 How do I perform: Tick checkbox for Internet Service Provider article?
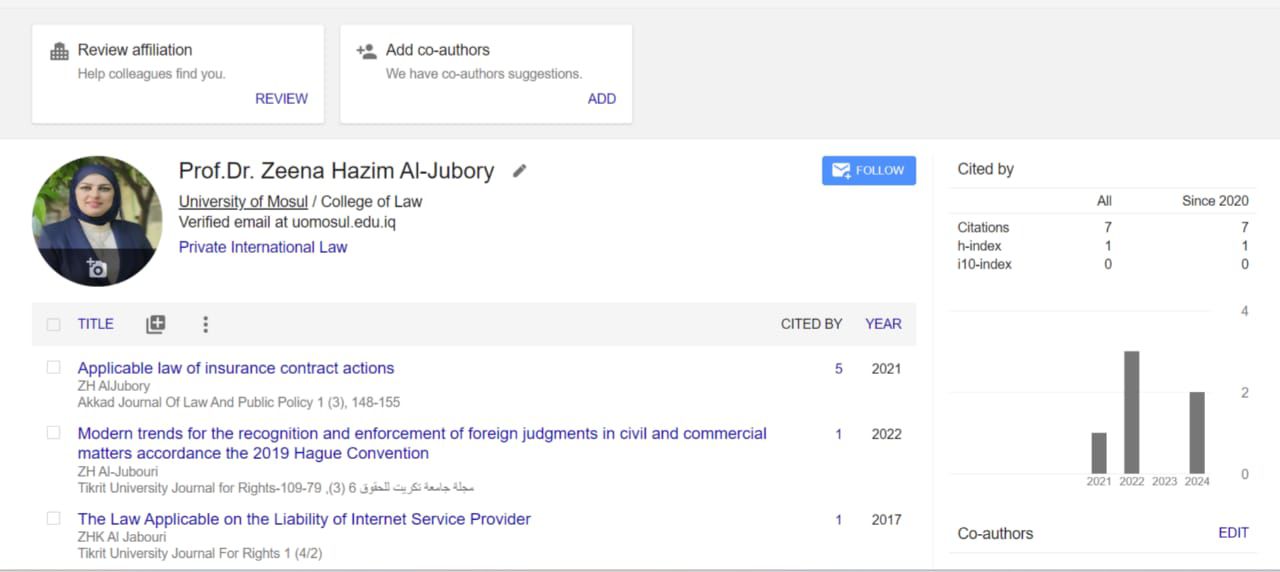pos(54,518)
